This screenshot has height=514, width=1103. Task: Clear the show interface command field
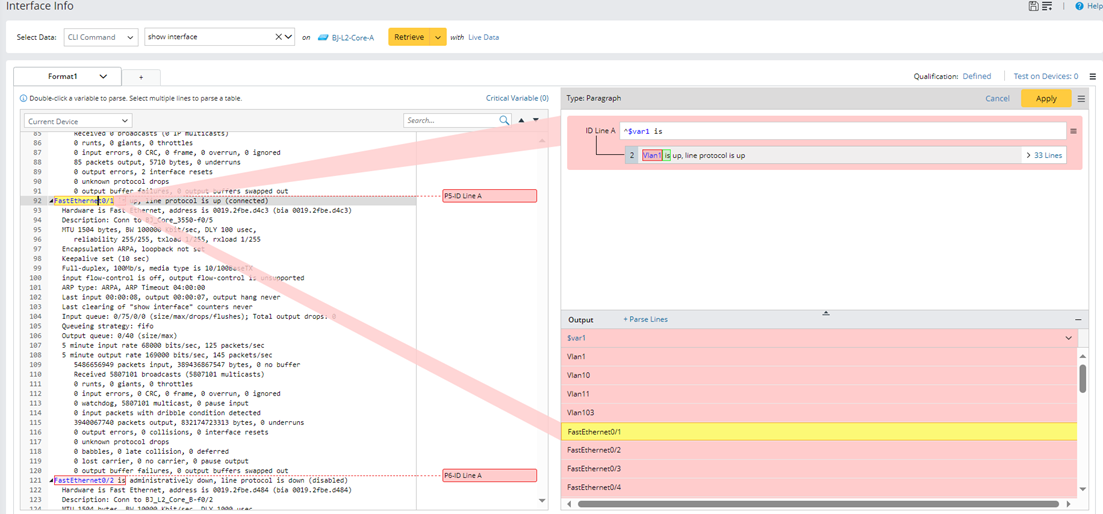279,37
